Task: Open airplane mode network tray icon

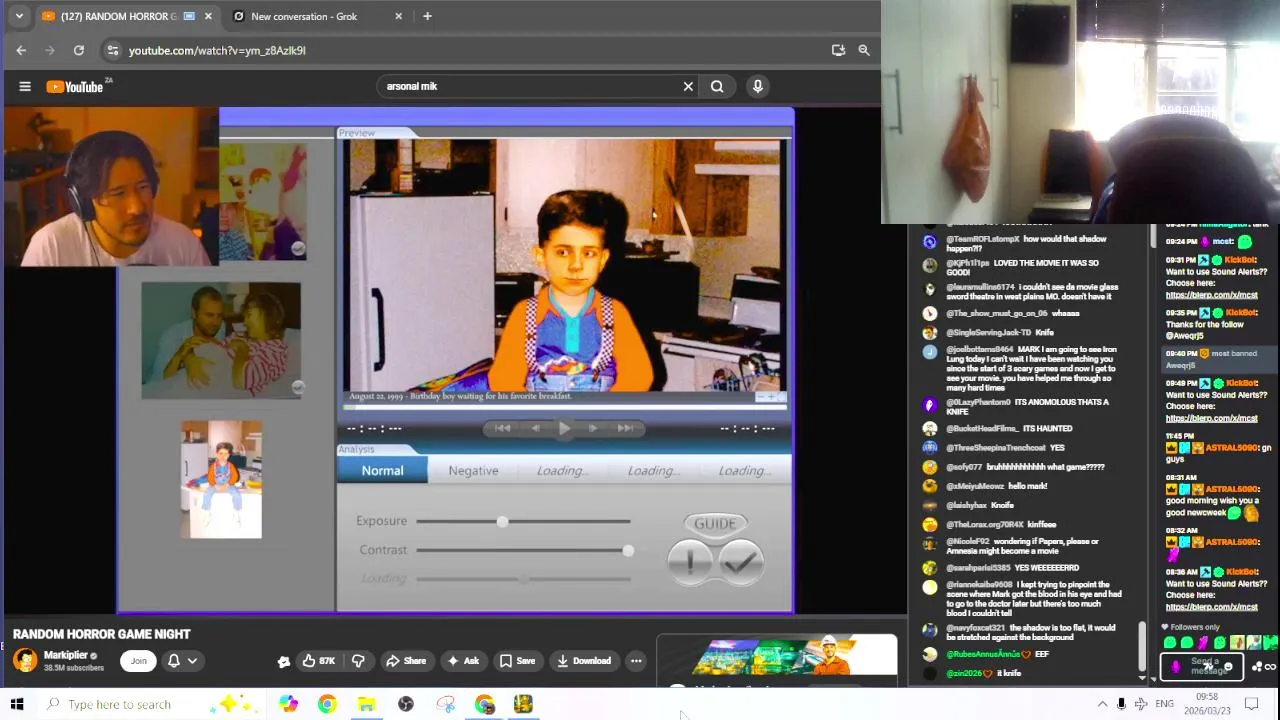Action: point(1141,704)
